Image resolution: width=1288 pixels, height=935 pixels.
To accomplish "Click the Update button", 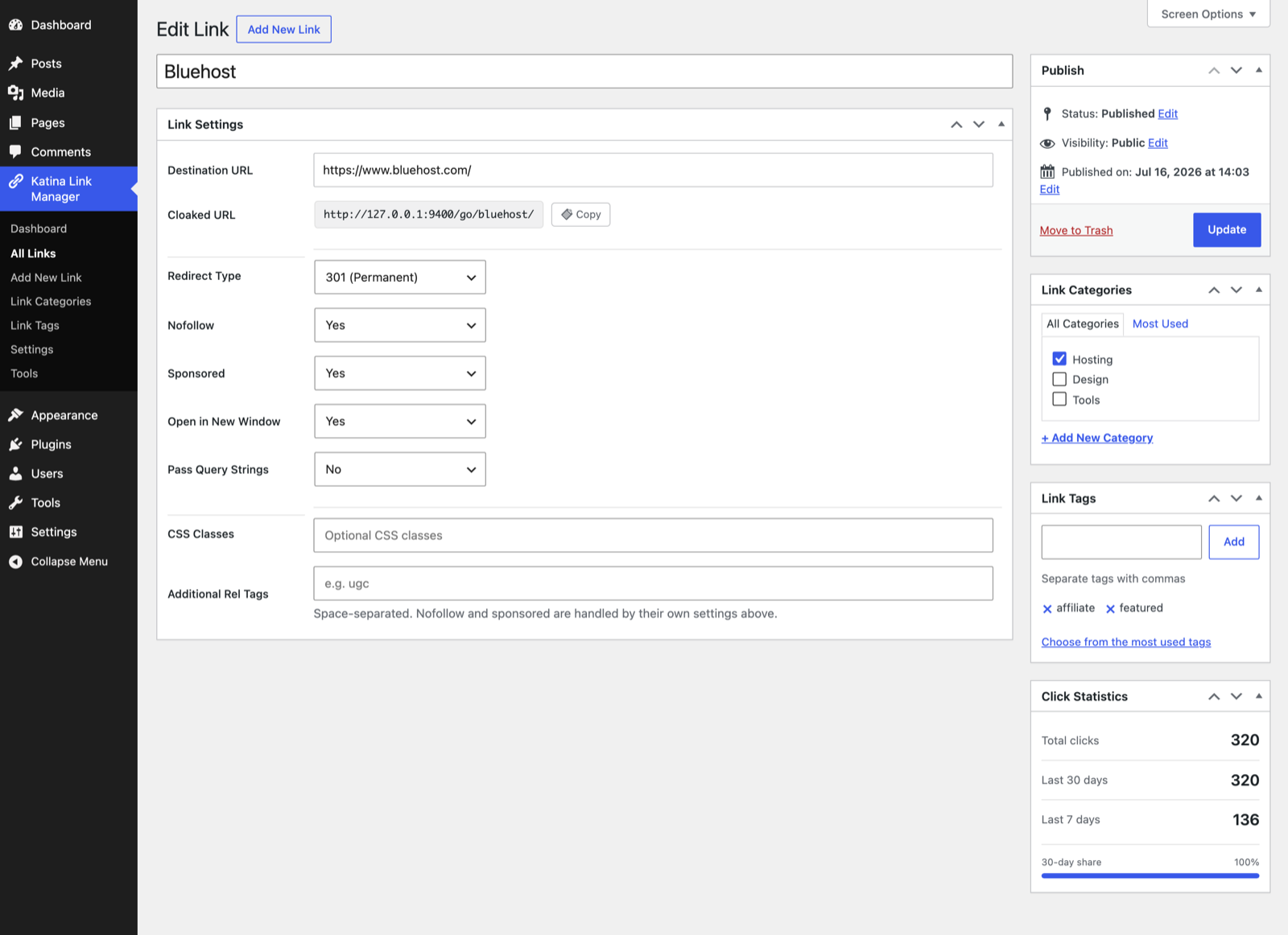I will pyautogui.click(x=1227, y=230).
